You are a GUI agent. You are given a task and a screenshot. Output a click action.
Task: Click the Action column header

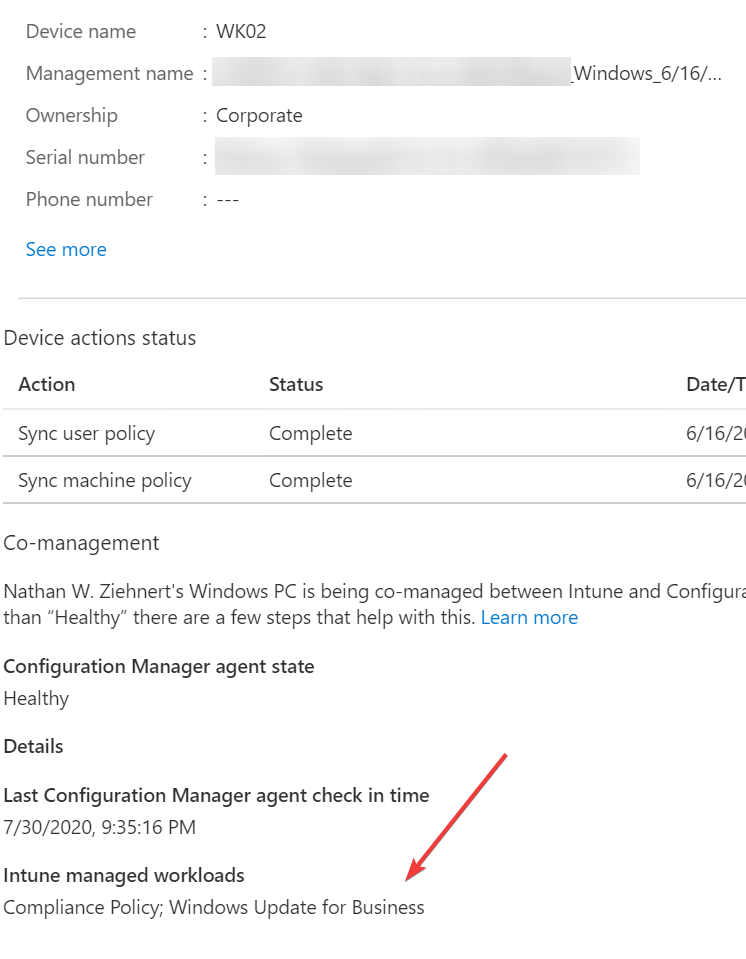47,384
